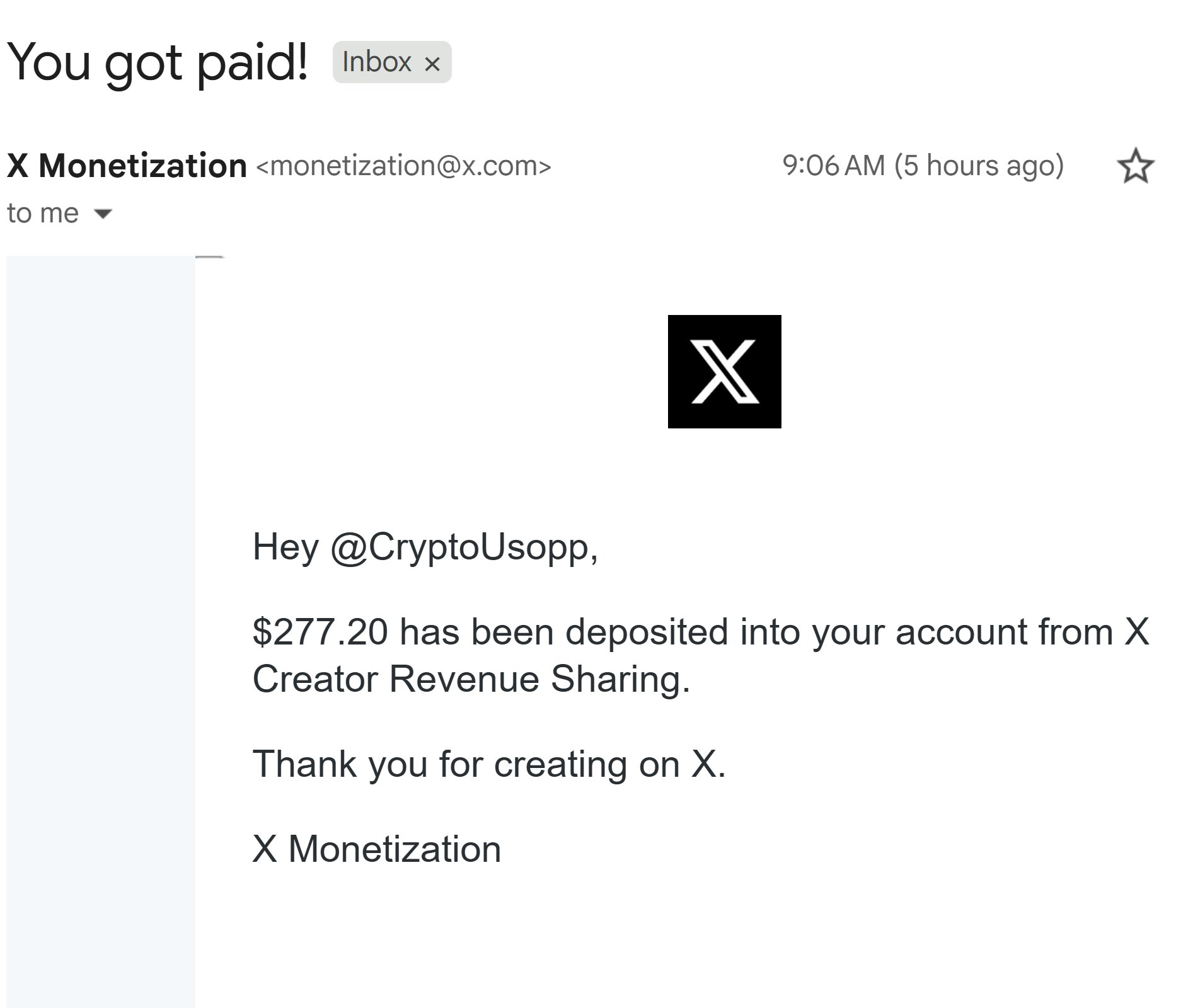Click the black X logo image
The width and height of the screenshot is (1193, 1008).
coord(724,372)
